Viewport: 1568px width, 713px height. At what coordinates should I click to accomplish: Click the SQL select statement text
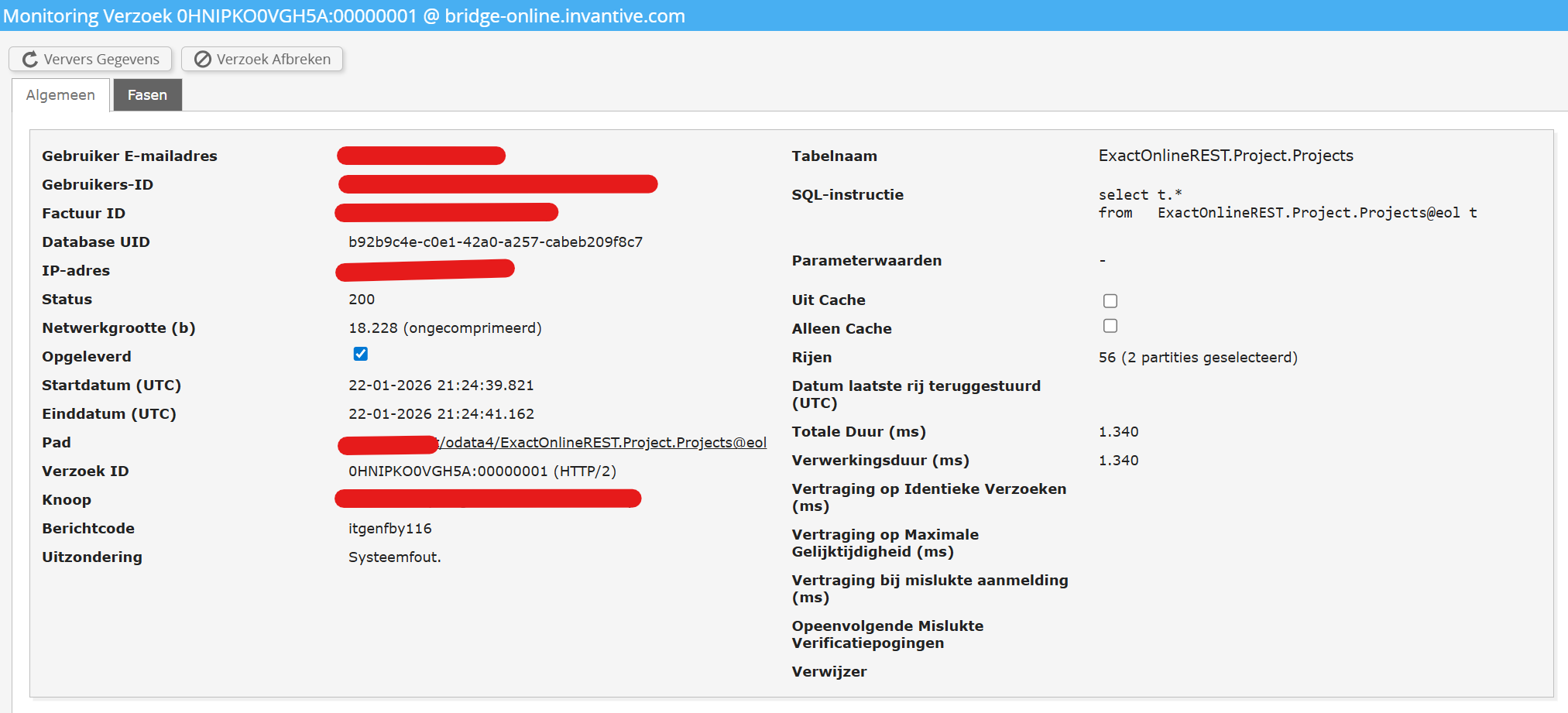pyautogui.click(x=1286, y=204)
